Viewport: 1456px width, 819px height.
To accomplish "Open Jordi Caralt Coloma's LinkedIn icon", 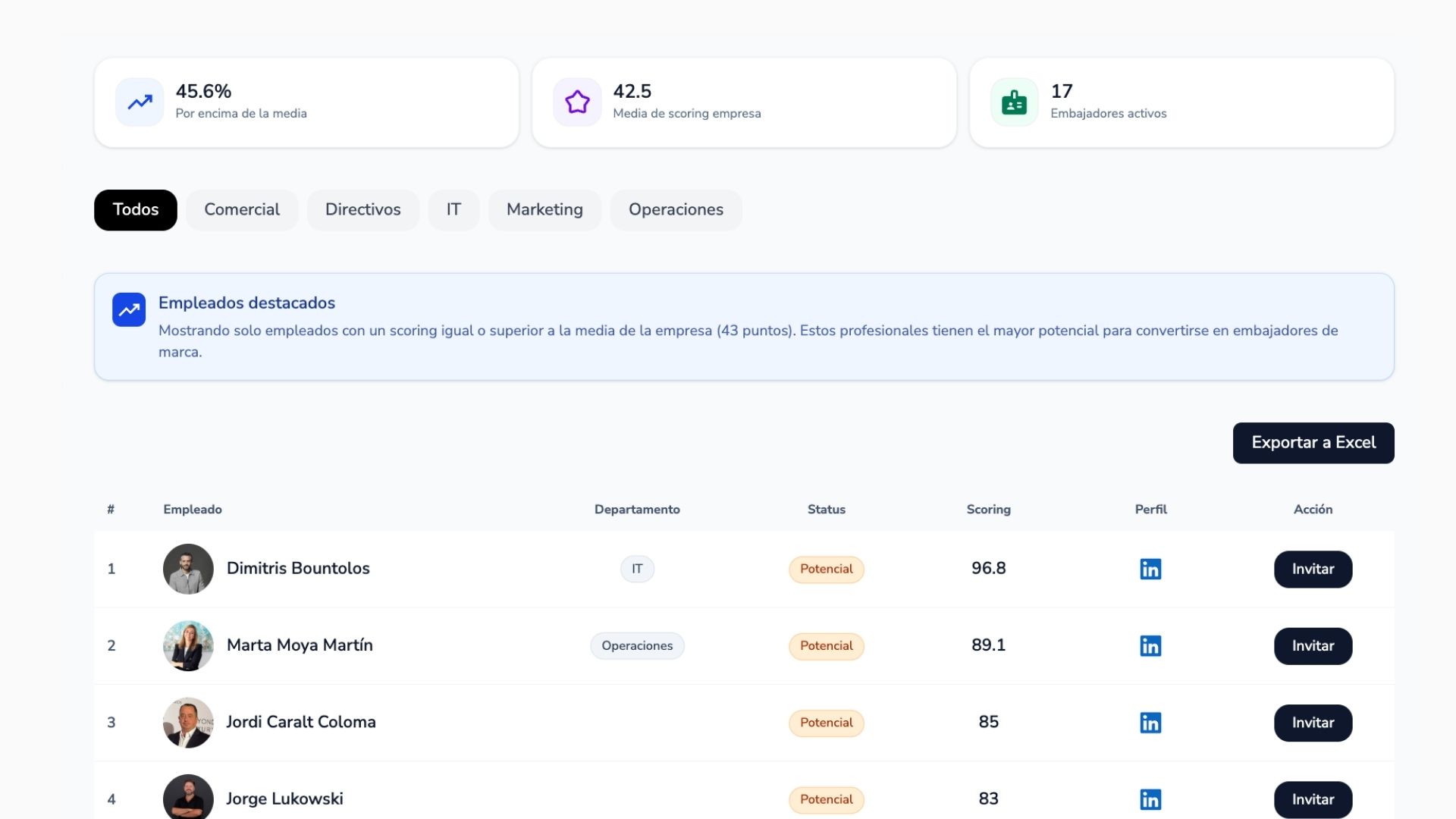I will click(1150, 723).
